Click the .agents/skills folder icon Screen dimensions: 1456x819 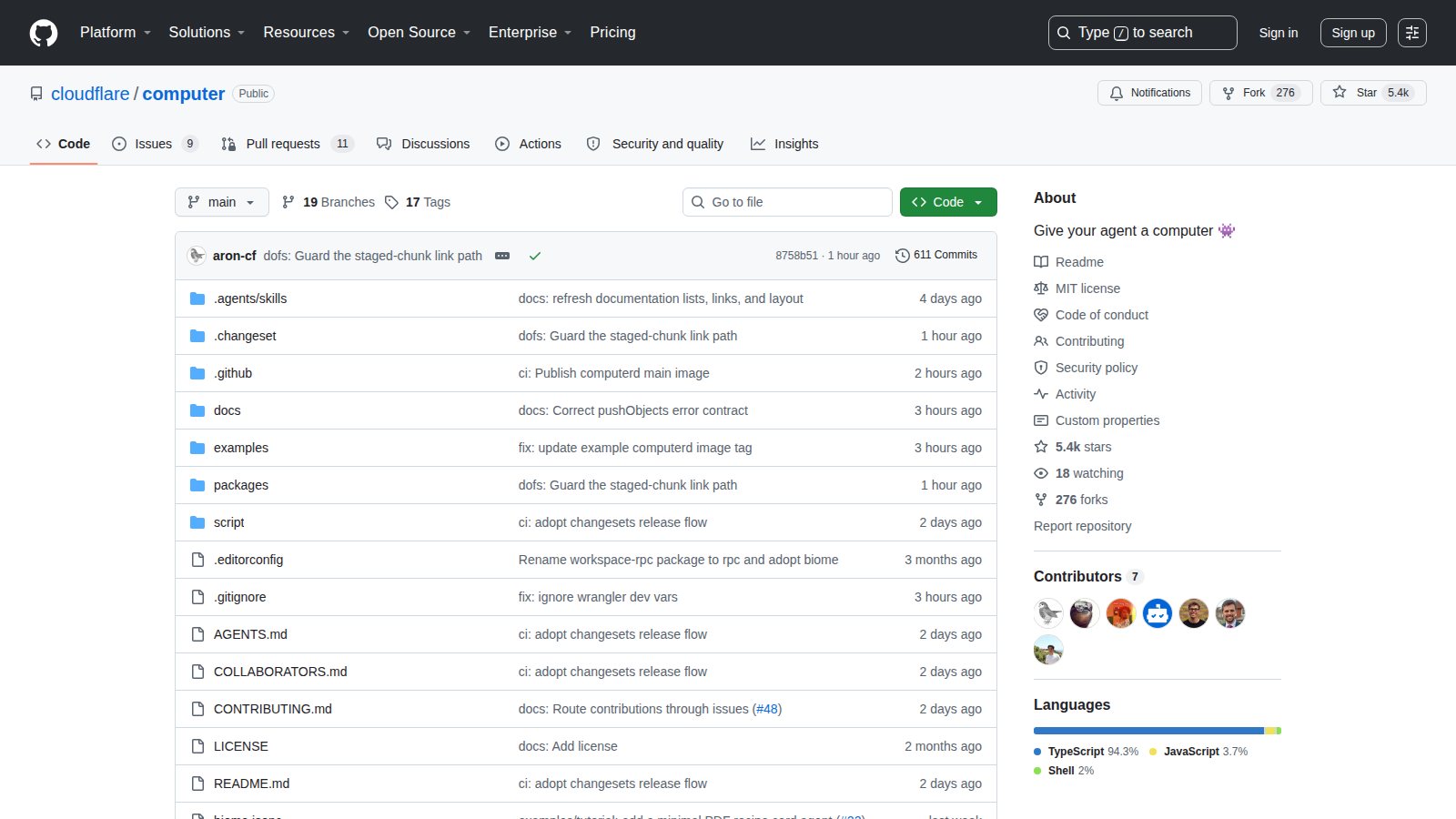[x=197, y=298]
